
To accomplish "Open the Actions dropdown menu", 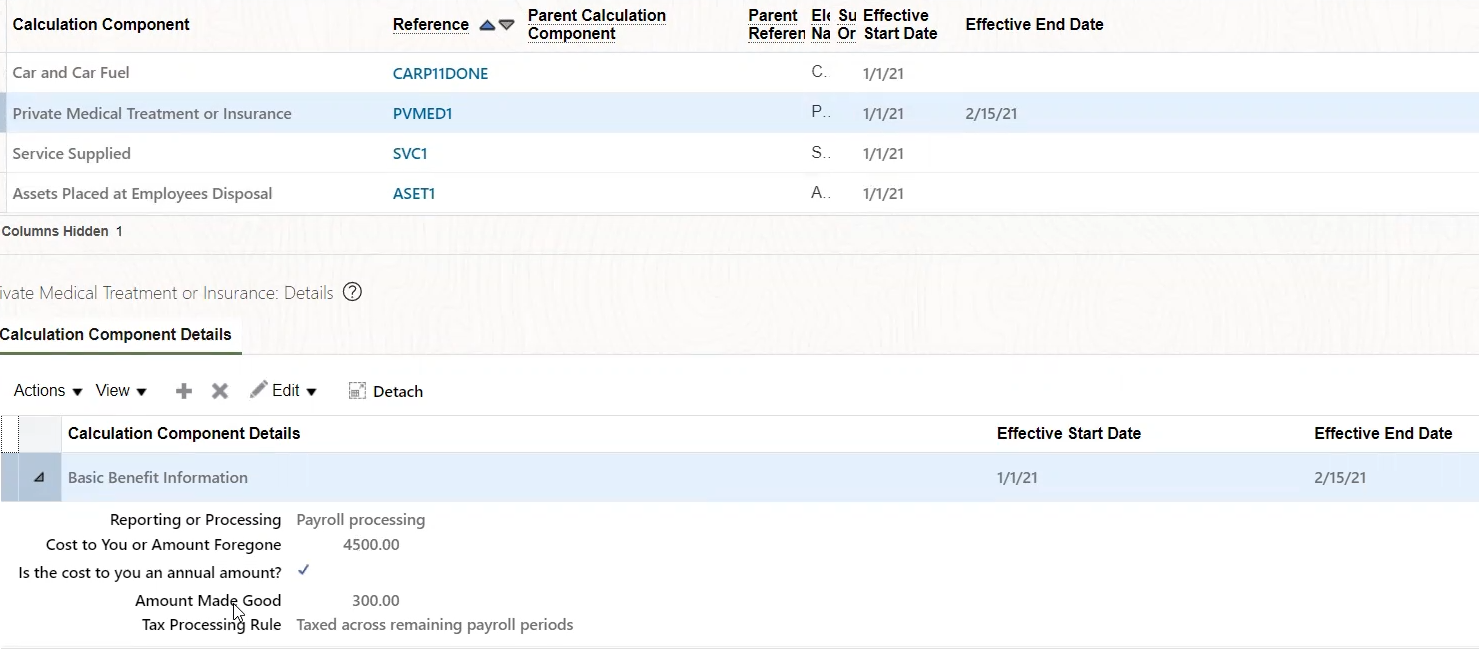I will click(x=48, y=391).
